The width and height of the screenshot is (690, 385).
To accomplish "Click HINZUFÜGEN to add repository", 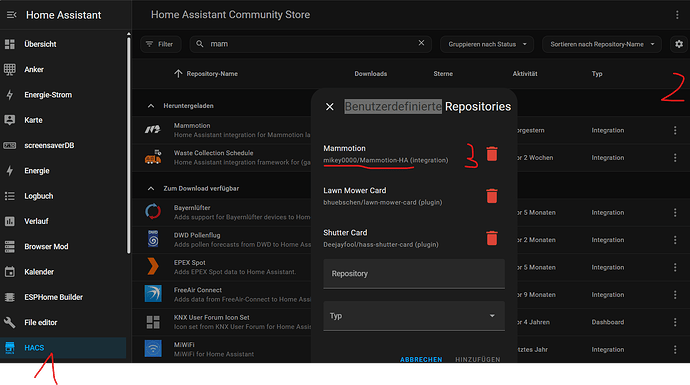I will pyautogui.click(x=477, y=359).
